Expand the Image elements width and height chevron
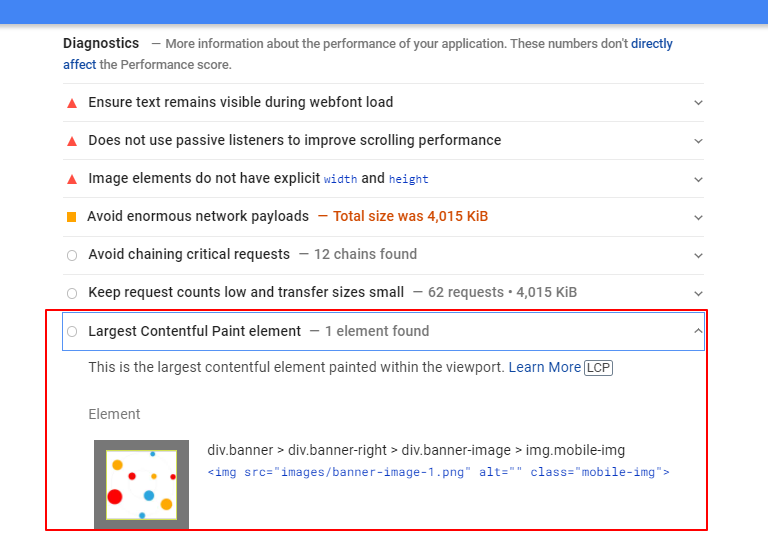The width and height of the screenshot is (768, 546). click(698, 179)
